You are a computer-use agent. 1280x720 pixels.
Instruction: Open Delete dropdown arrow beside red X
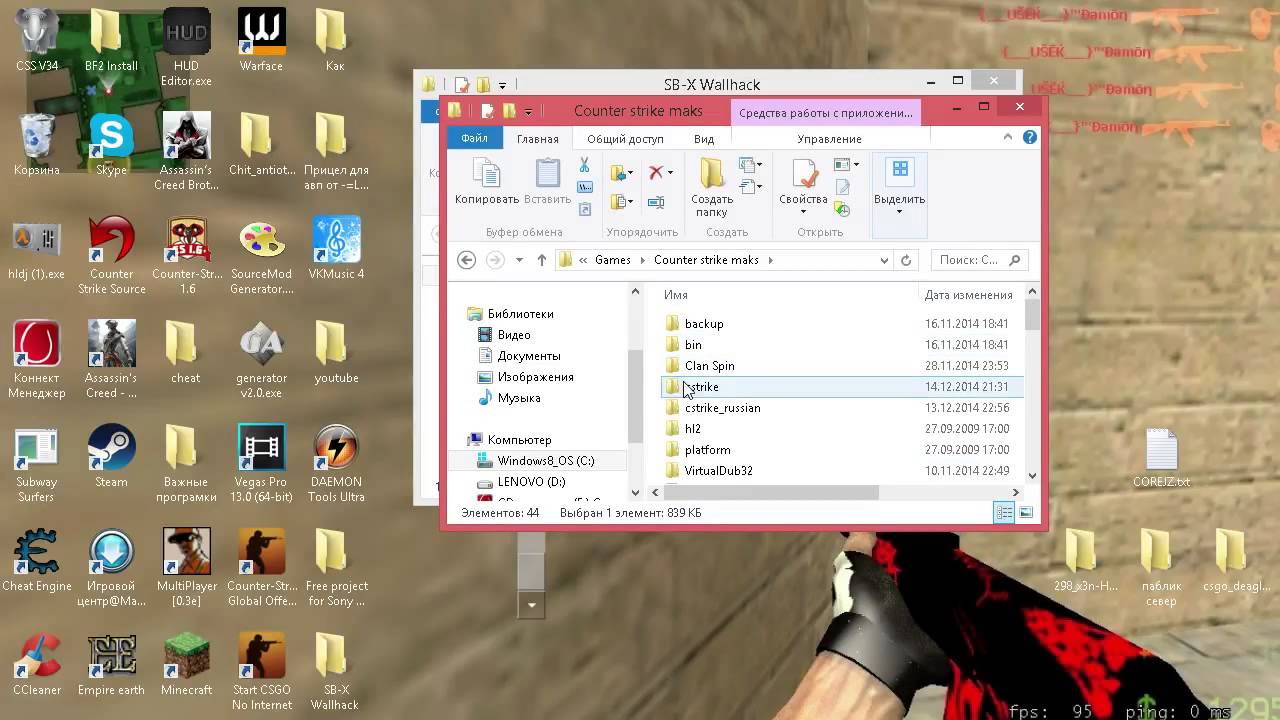(x=670, y=173)
